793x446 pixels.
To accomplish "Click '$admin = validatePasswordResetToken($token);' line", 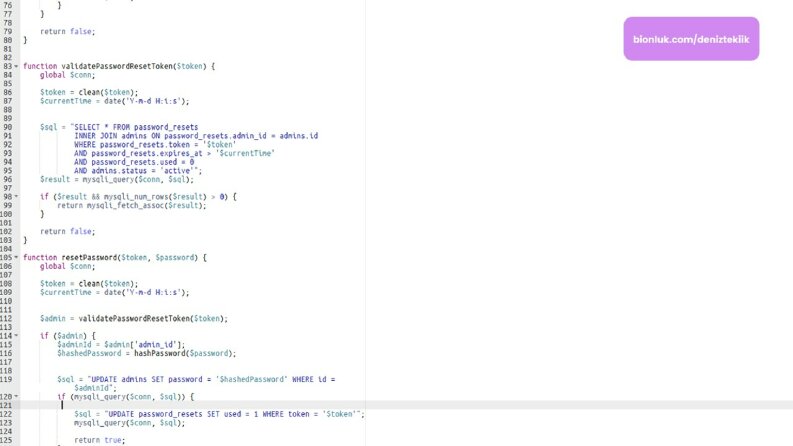I will (x=134, y=319).
